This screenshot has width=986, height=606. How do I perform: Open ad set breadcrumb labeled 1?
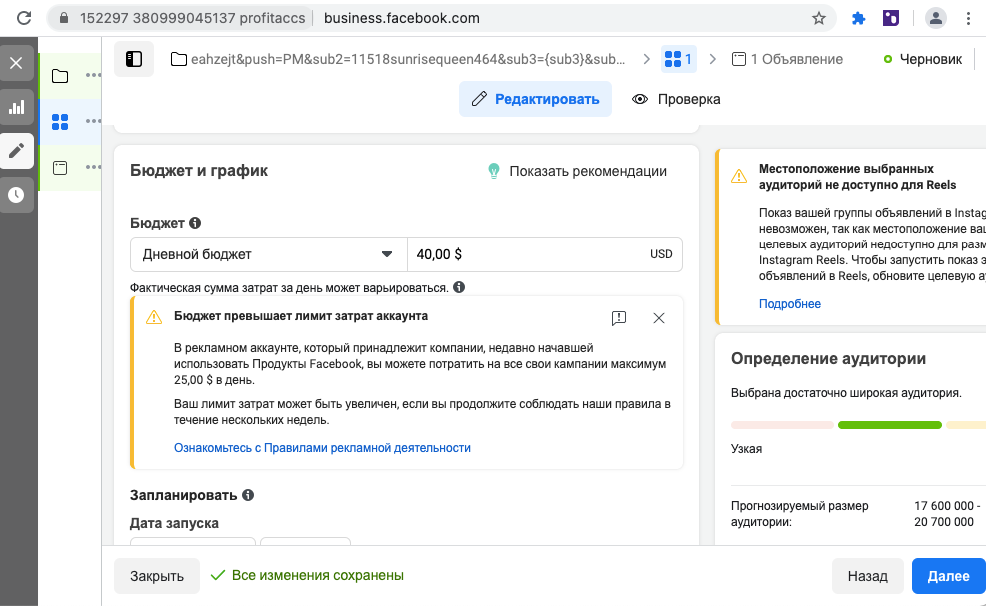click(679, 59)
